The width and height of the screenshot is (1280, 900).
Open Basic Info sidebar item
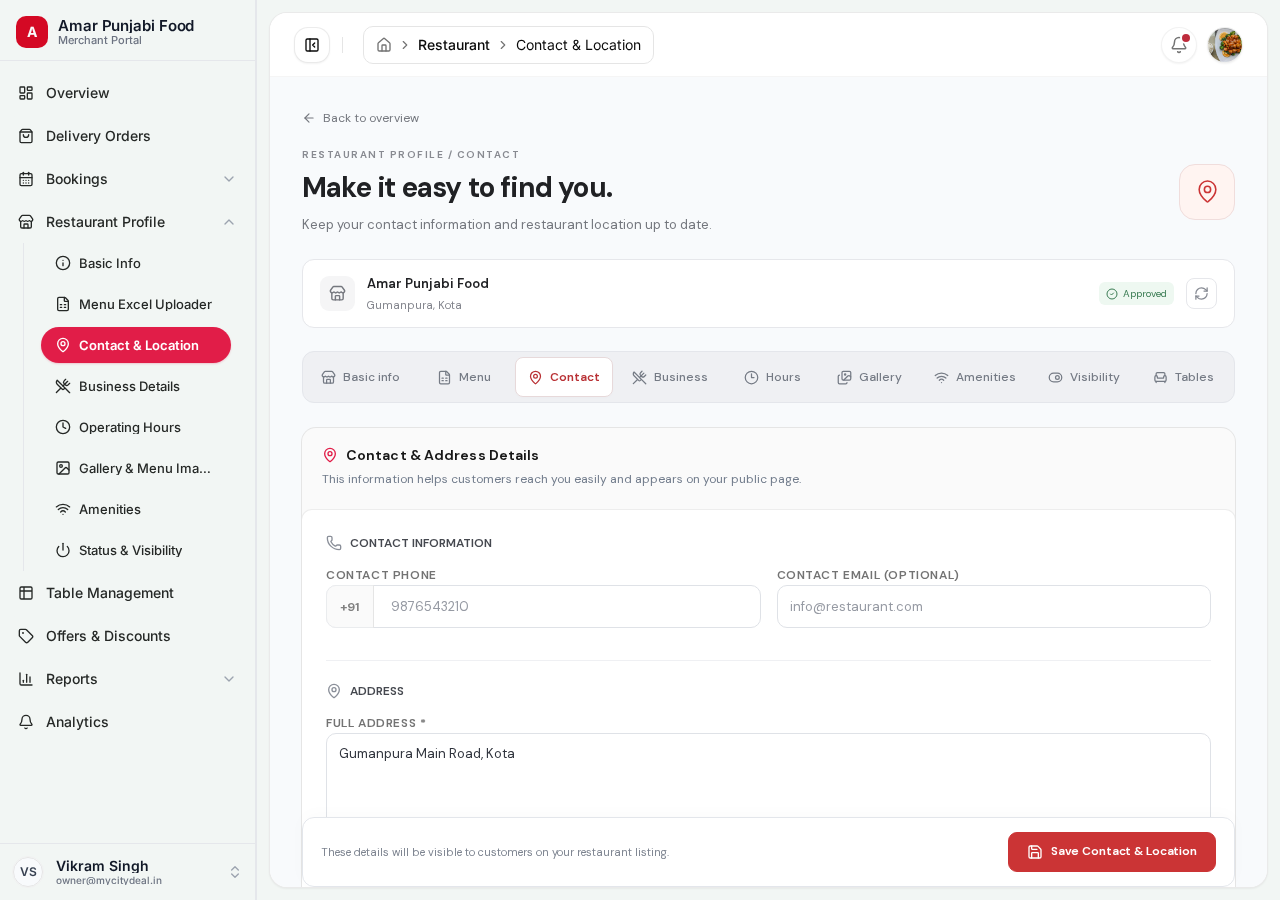coord(136,263)
